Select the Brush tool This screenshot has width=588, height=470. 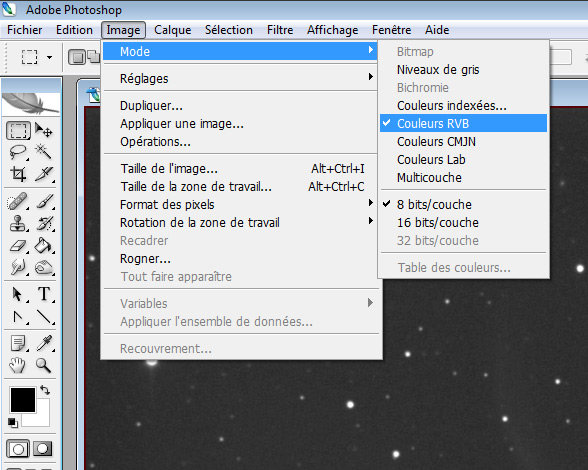pos(45,201)
